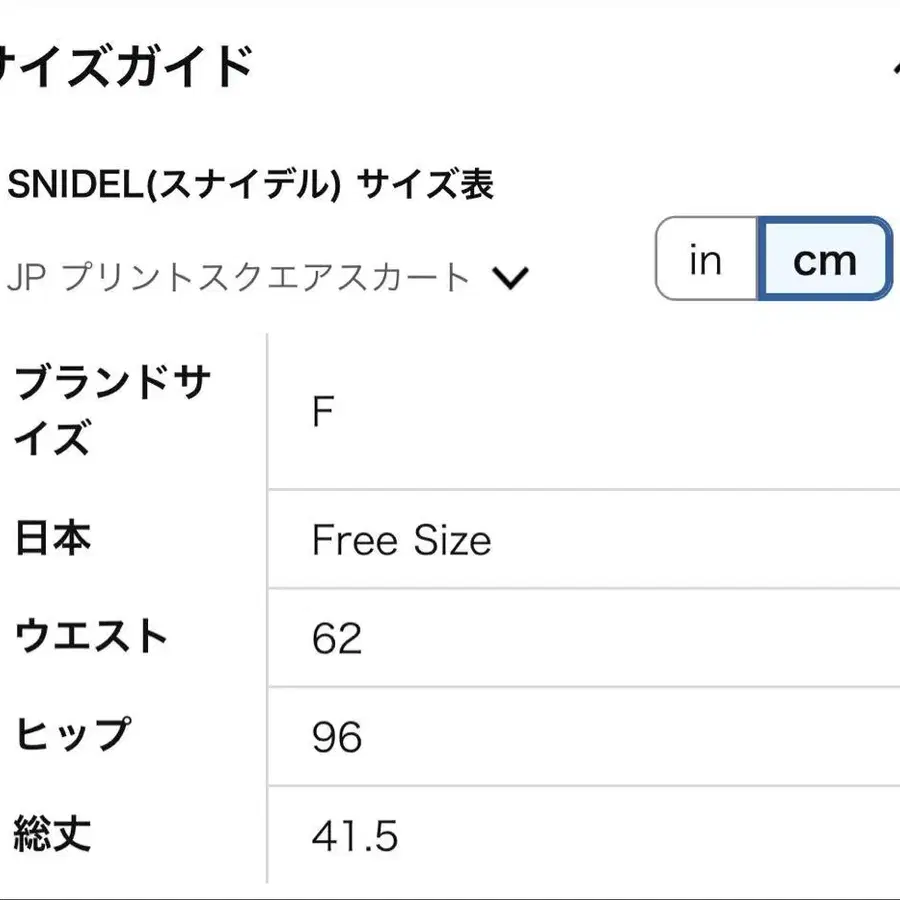Click the SNIDEL brand name text
Screen dimensions: 900x900
[75, 185]
